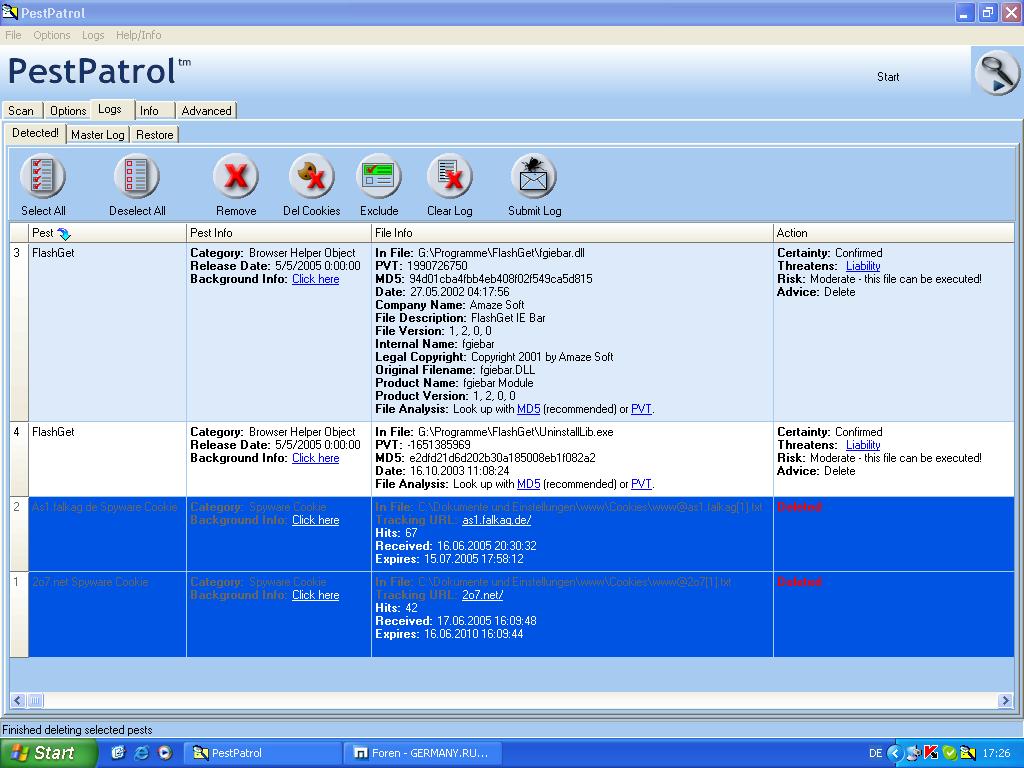Click the Company Name value Amaze Soft
Image resolution: width=1024 pixels, height=768 pixels.
[x=497, y=305]
